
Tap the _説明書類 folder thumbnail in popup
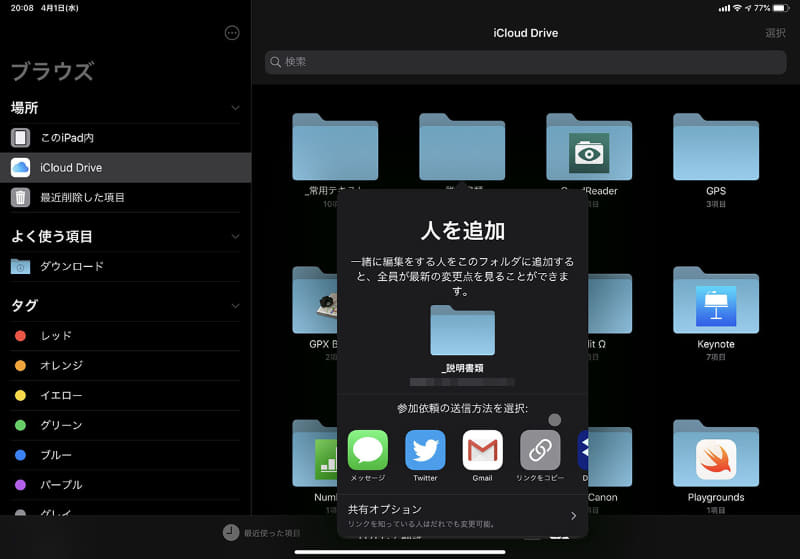[x=462, y=330]
